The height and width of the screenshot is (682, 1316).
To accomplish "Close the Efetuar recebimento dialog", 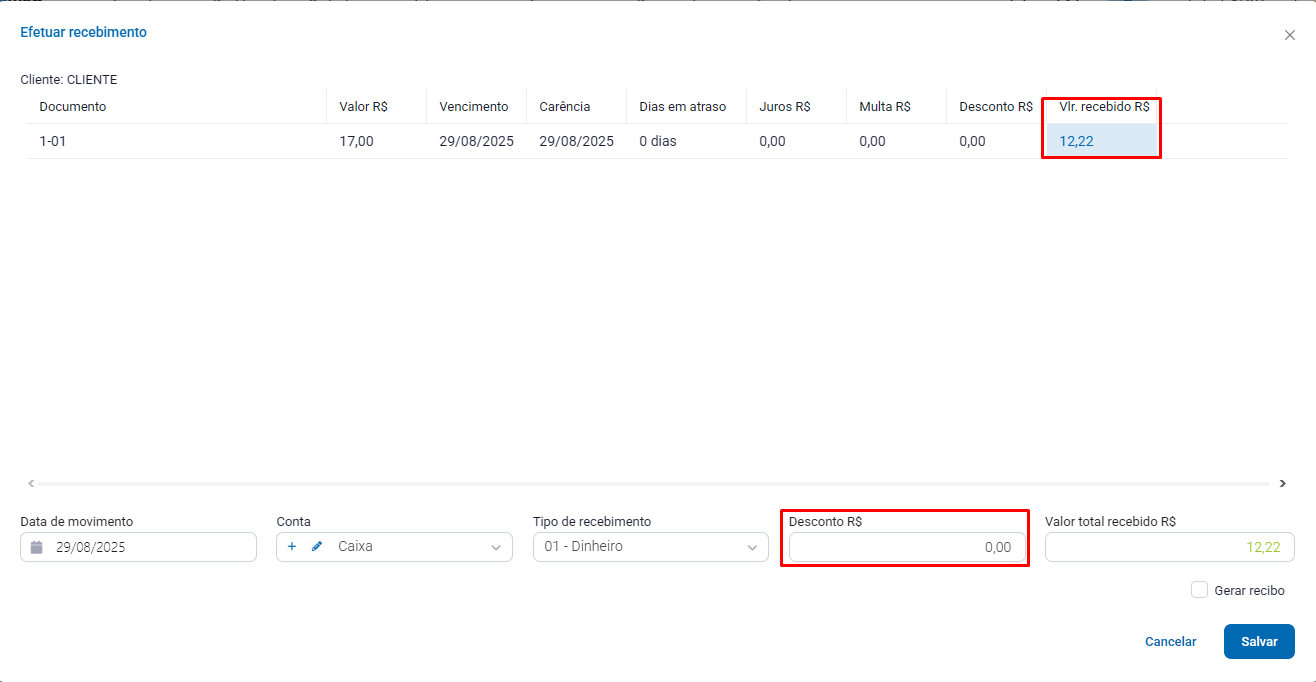I will (x=1289, y=35).
